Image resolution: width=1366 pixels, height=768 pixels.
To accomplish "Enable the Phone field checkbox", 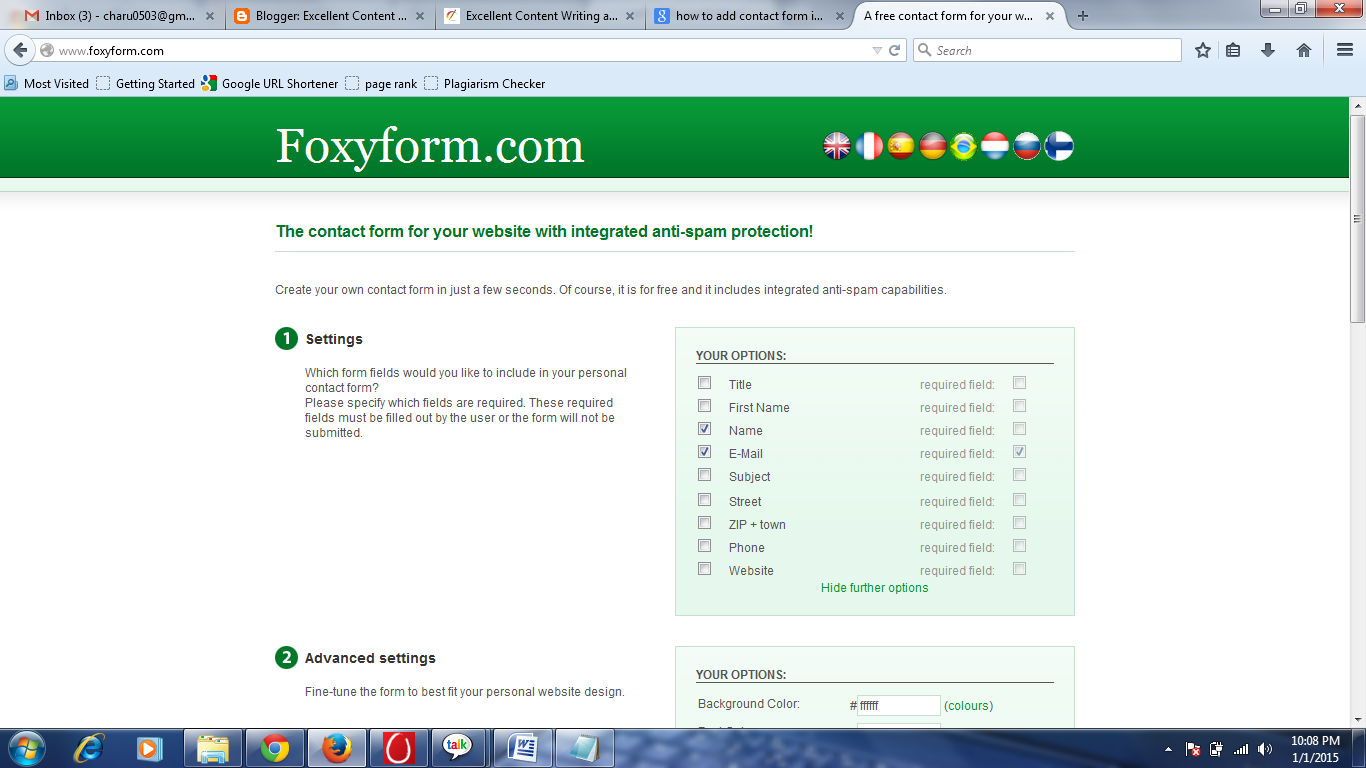I will [705, 546].
